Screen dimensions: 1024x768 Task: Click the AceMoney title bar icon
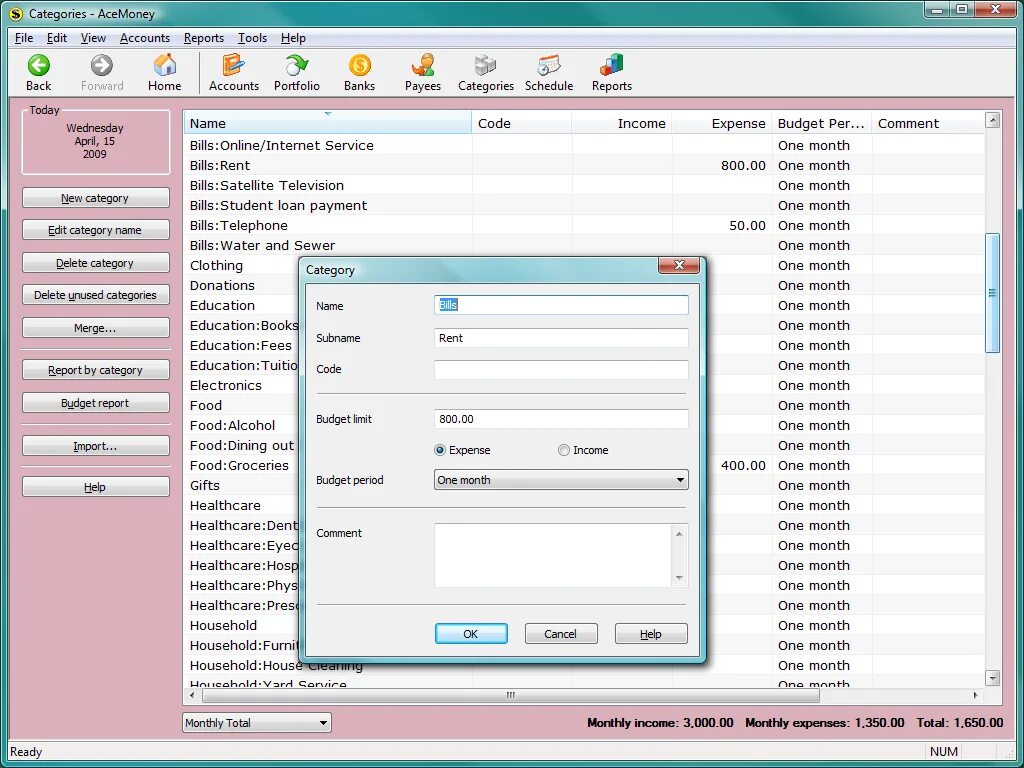[x=16, y=13]
